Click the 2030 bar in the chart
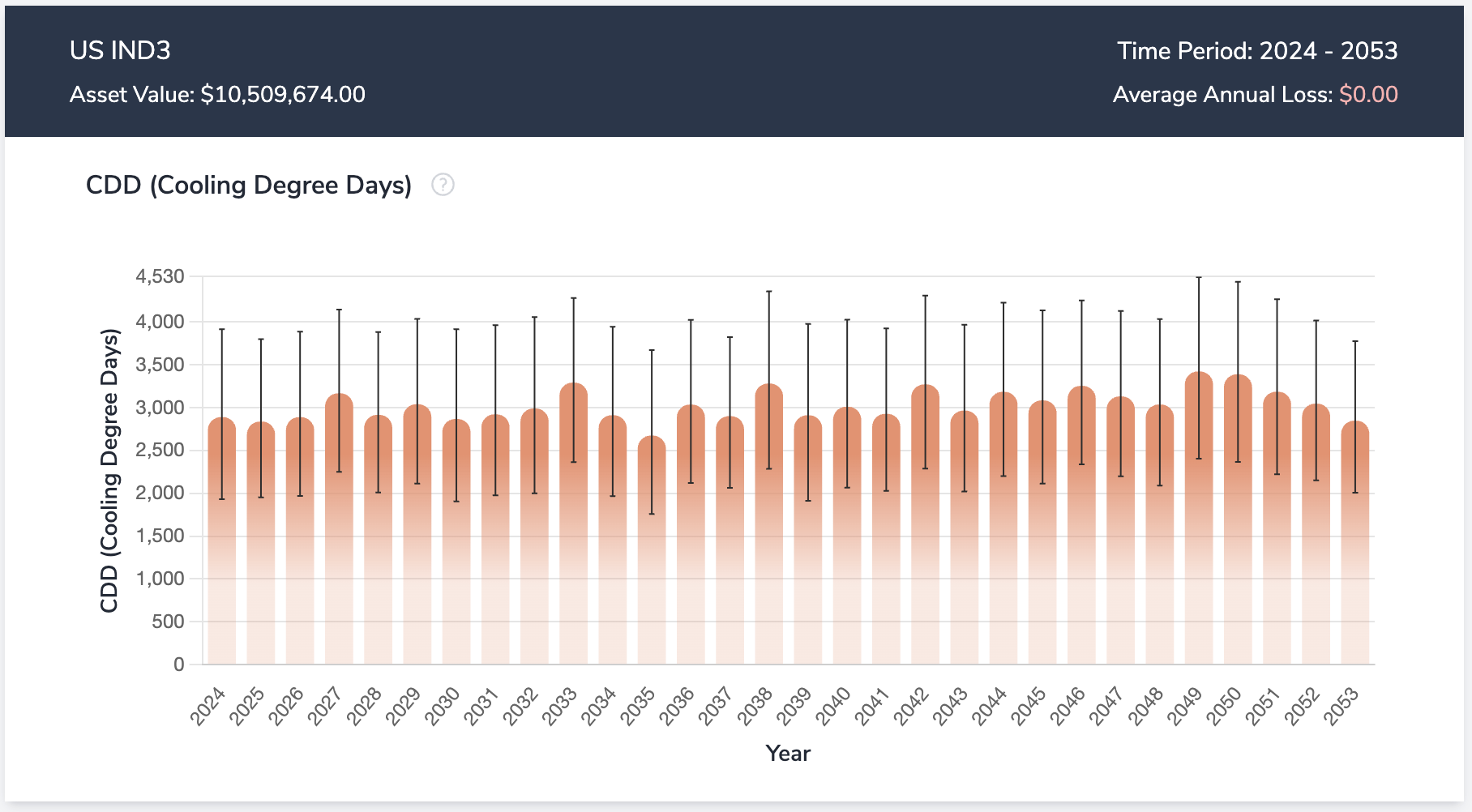The height and width of the screenshot is (812, 1472). (456, 542)
